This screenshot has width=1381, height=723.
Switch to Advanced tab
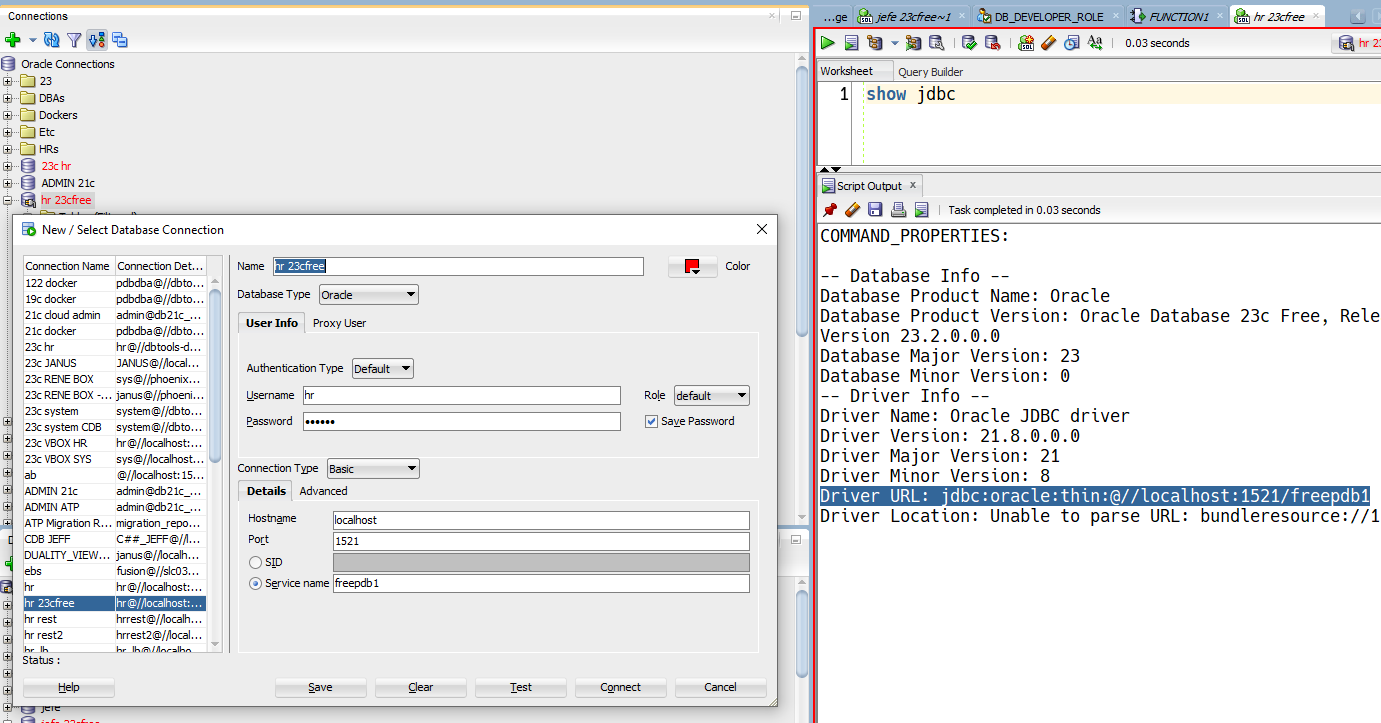tap(323, 491)
